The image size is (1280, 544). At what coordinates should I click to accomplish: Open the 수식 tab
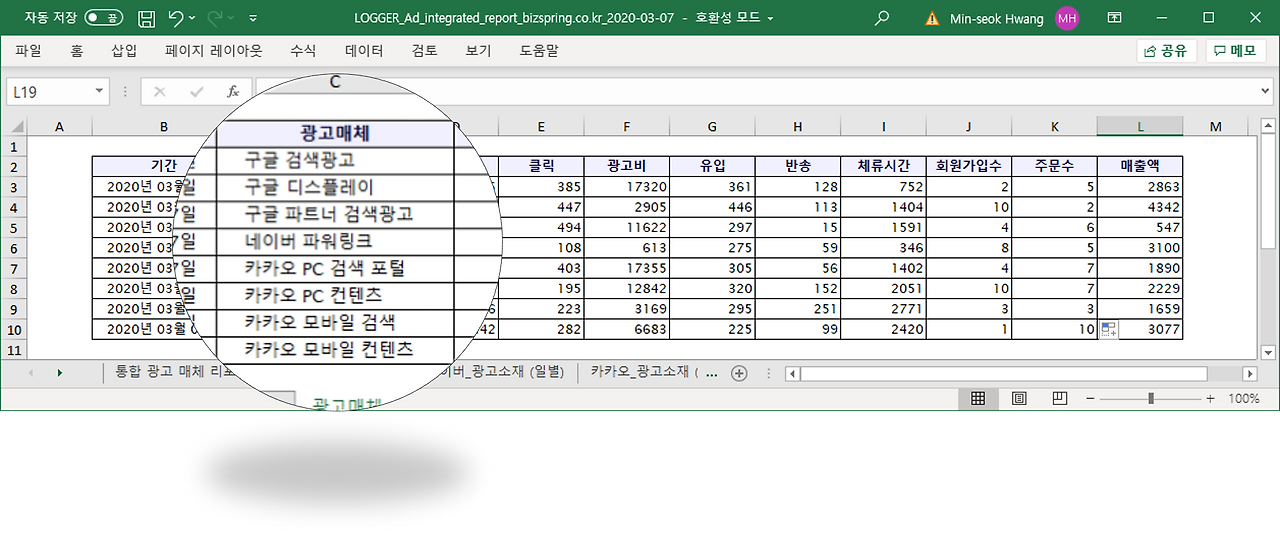(303, 50)
